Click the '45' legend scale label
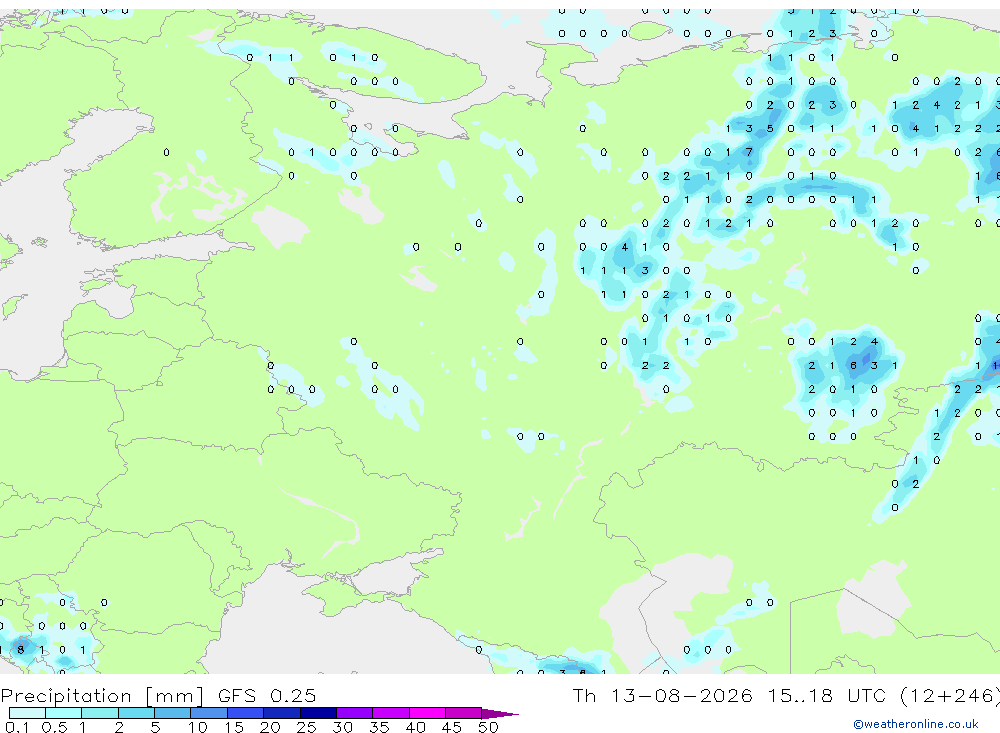This screenshot has width=1000, height=733. pos(452,727)
